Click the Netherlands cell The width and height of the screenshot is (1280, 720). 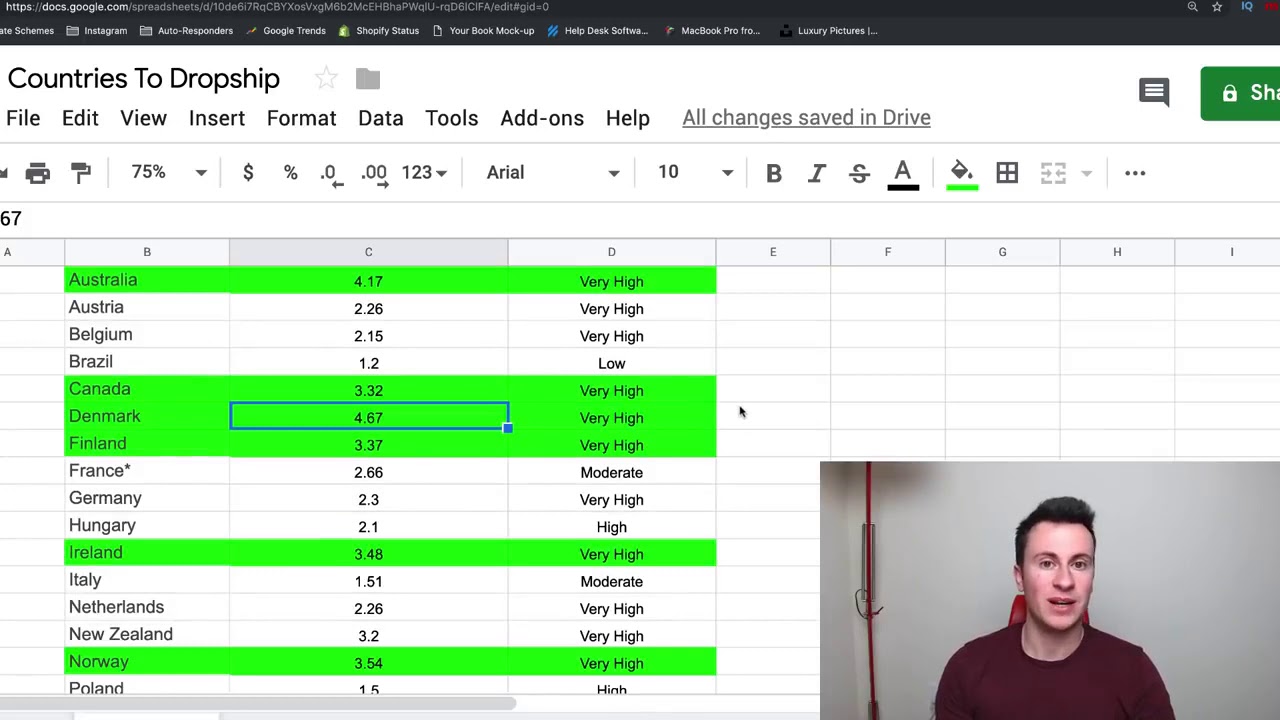pyautogui.click(x=147, y=607)
